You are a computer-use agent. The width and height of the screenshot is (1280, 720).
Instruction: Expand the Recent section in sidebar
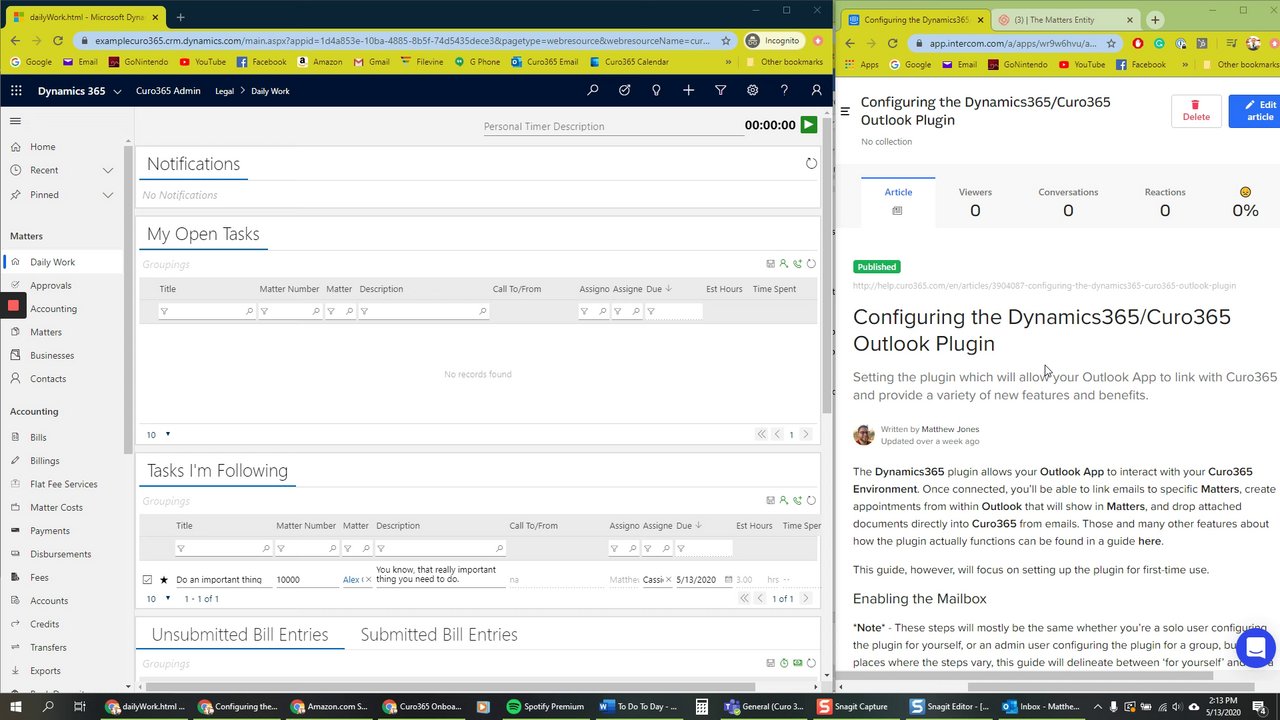point(108,170)
